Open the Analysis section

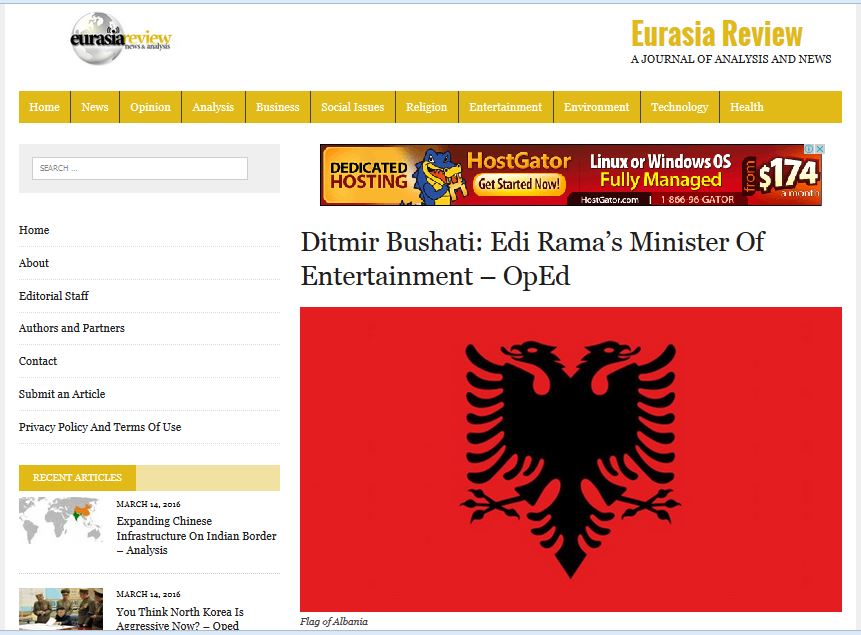pos(213,107)
